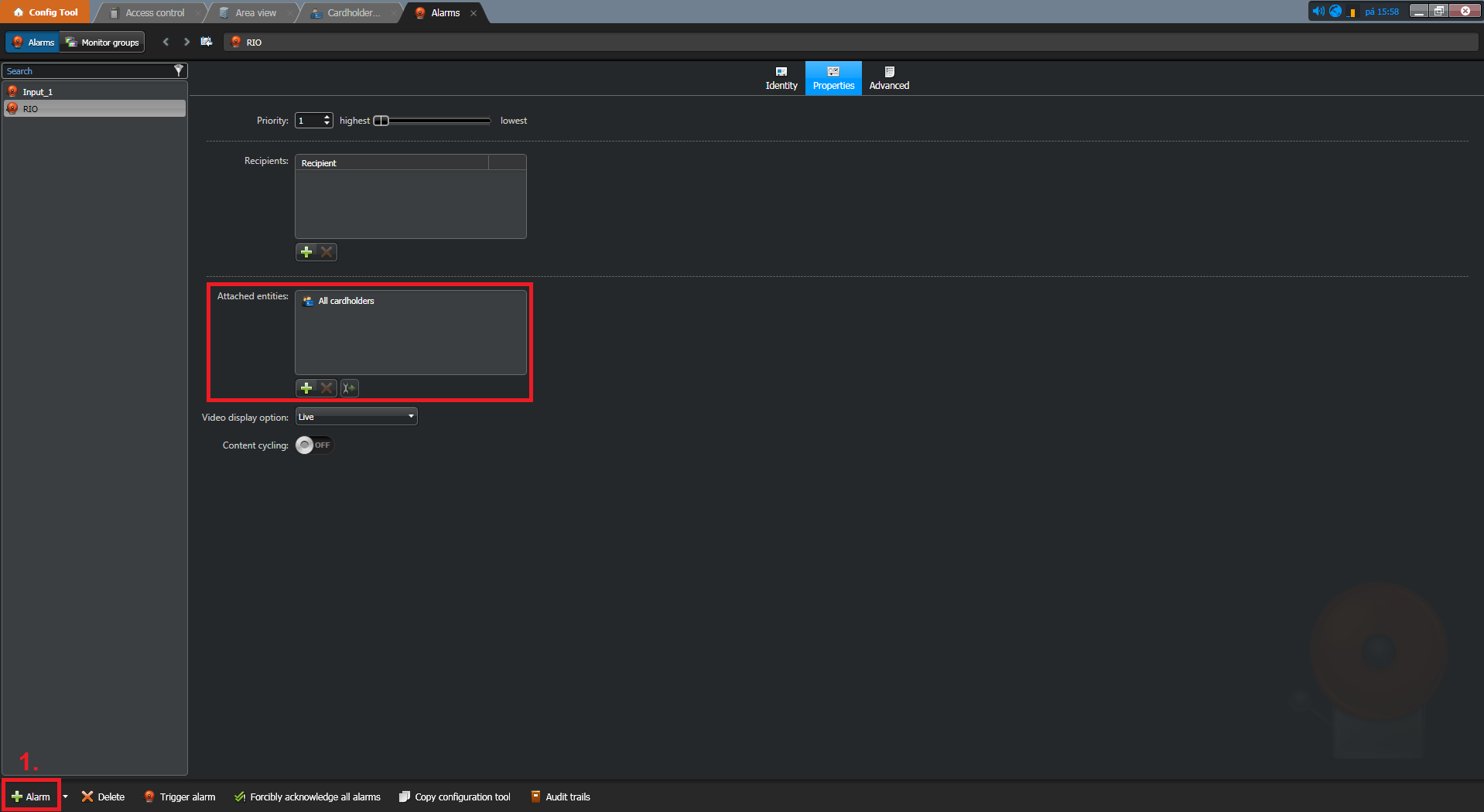The image size is (1484, 812).
Task: Toggle Content cycling switch on
Action: coord(313,445)
